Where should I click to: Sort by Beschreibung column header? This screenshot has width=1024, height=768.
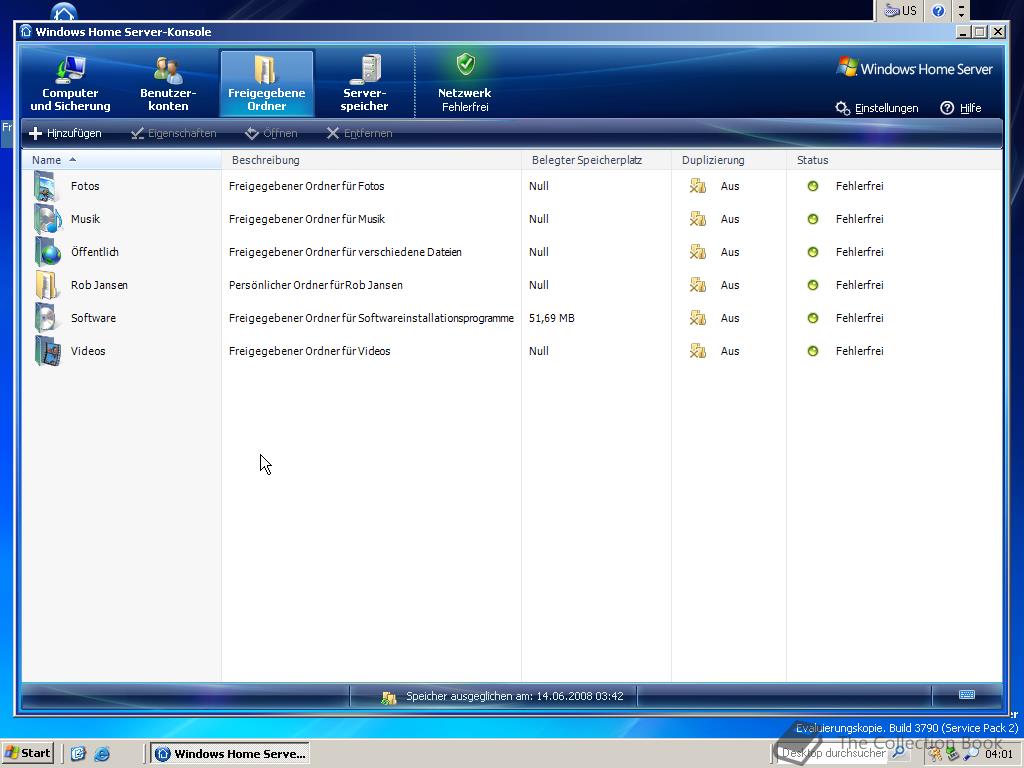click(372, 160)
